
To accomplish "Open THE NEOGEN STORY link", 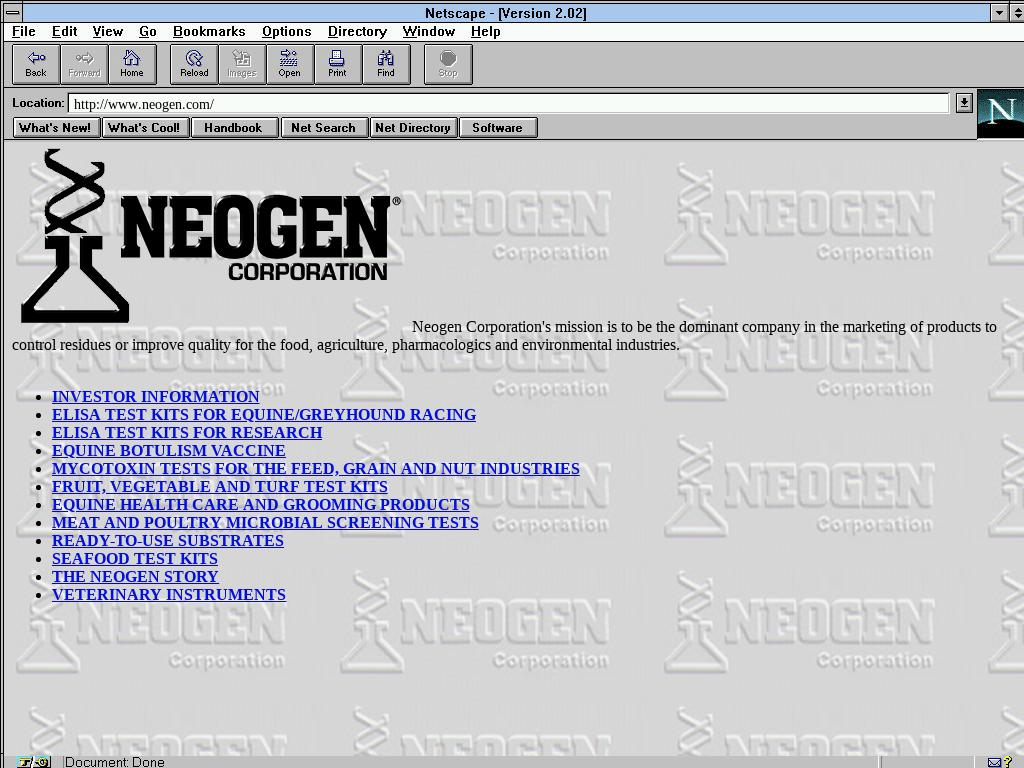I will [x=135, y=577].
